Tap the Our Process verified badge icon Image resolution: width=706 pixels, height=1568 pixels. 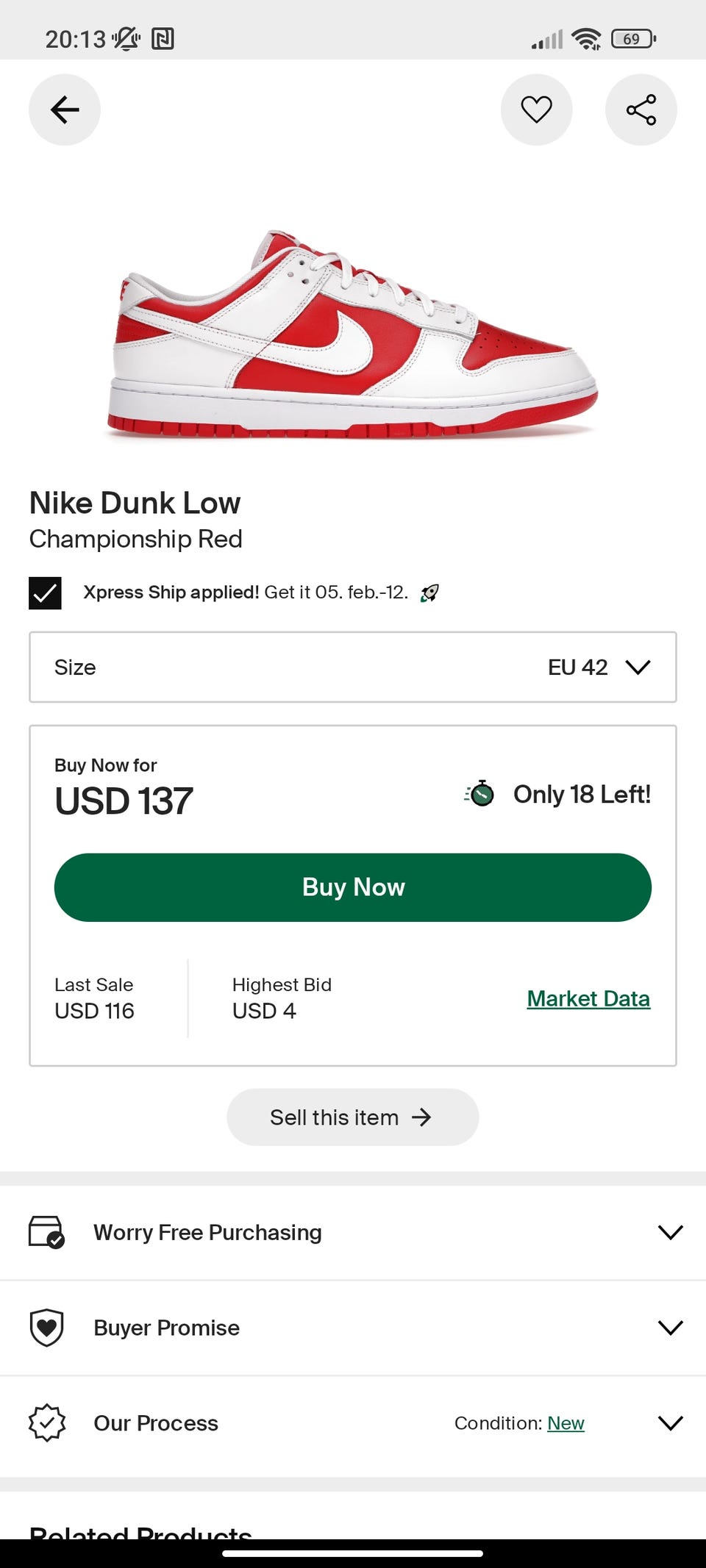tap(46, 1423)
